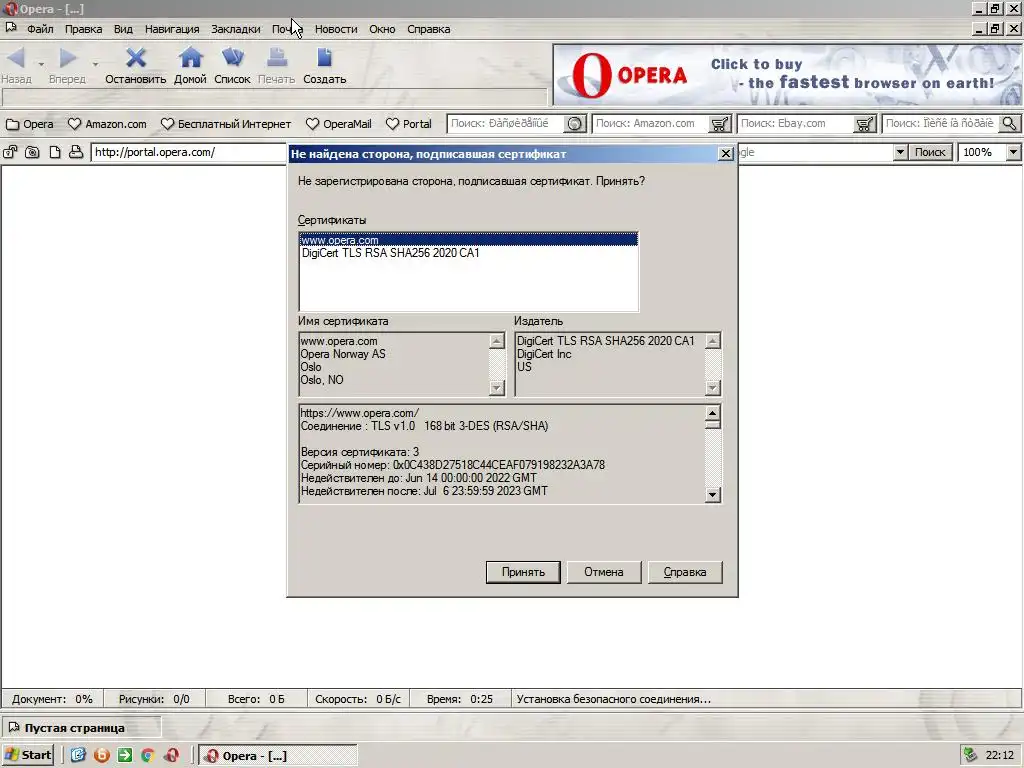Screen dimensions: 1024x768
Task: Click the Поиск search button
Action: click(x=930, y=152)
